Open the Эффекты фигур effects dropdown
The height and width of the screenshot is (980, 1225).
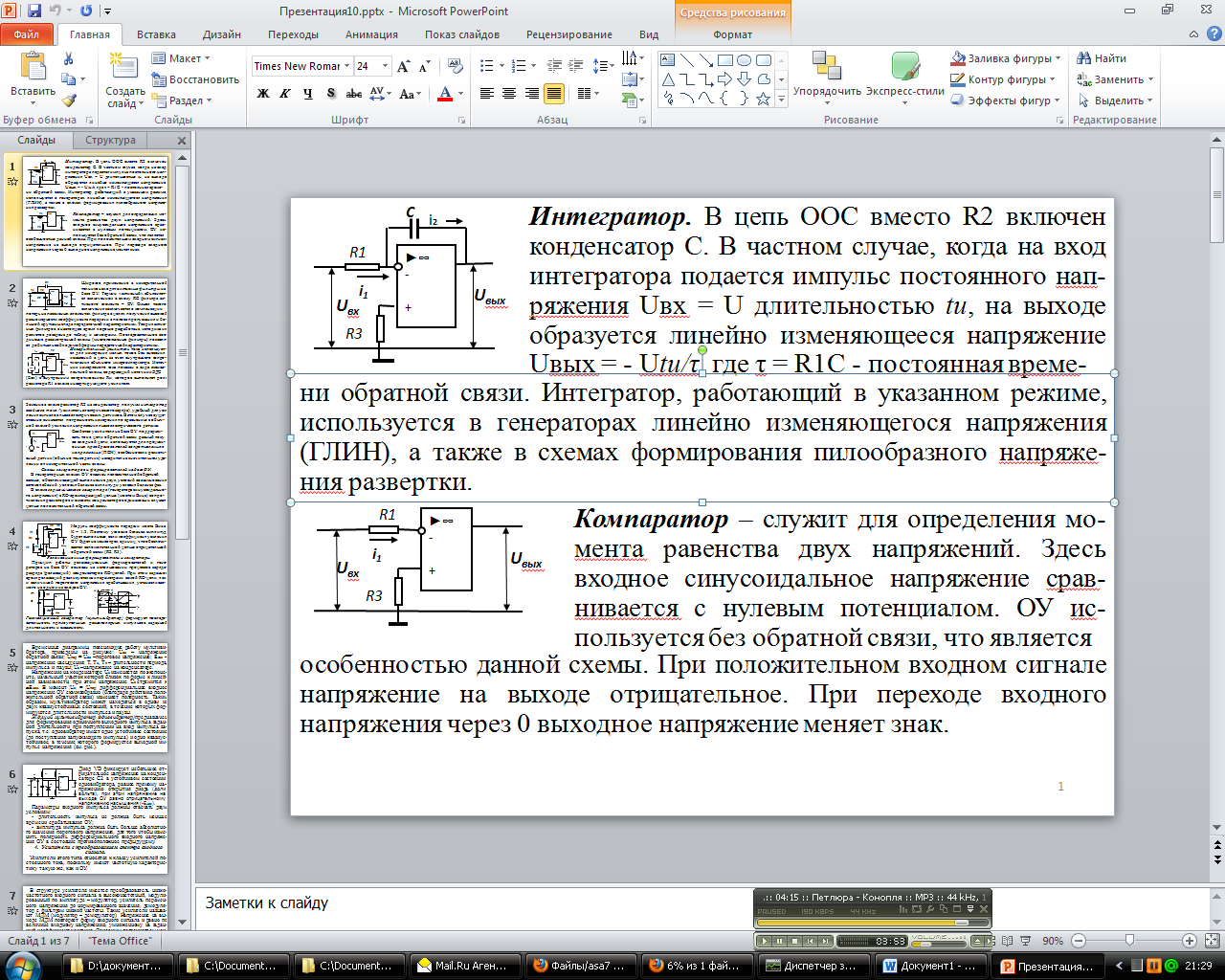pyautogui.click(x=1005, y=100)
